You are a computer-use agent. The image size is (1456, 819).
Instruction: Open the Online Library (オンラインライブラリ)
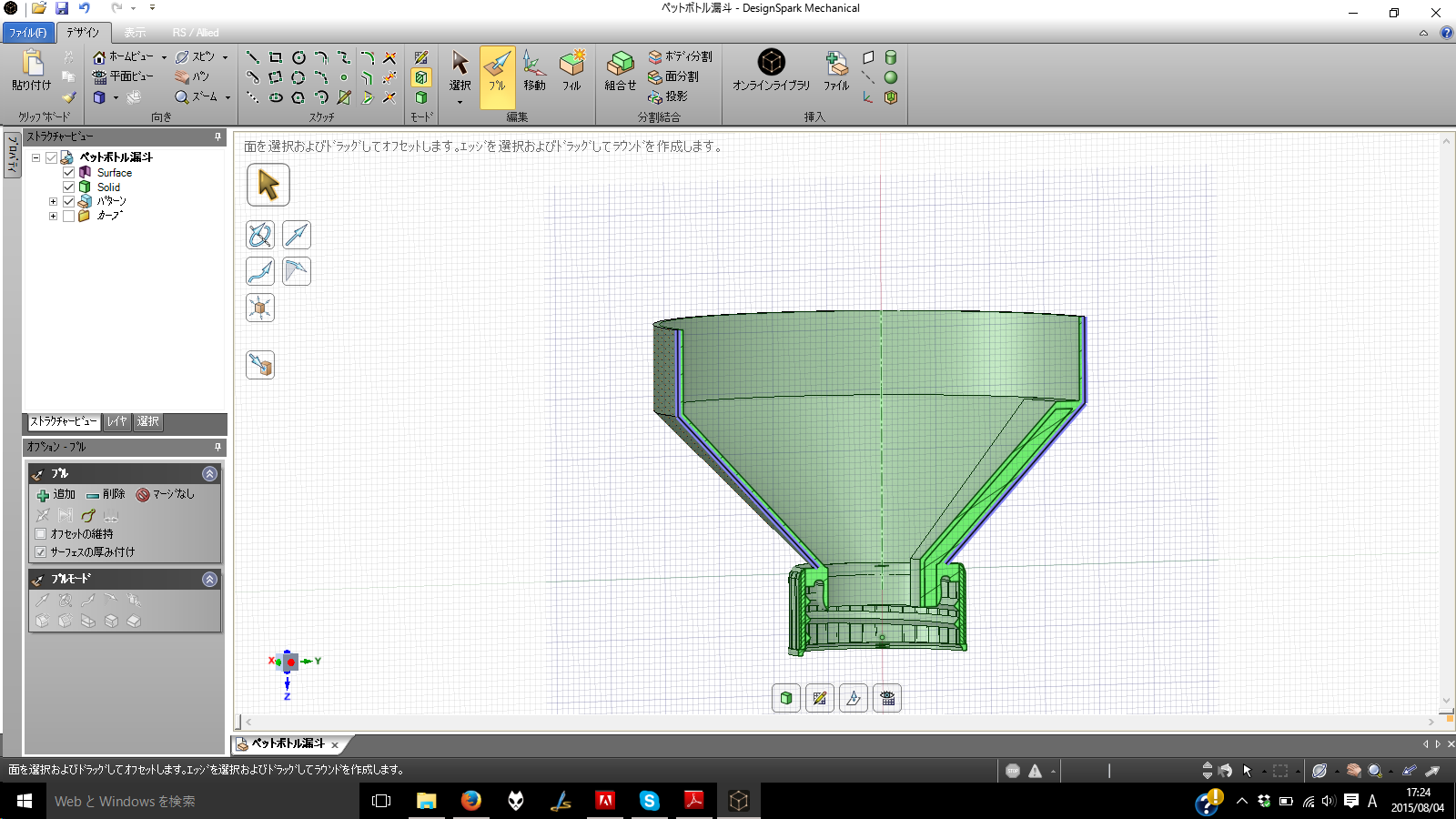tap(772, 70)
